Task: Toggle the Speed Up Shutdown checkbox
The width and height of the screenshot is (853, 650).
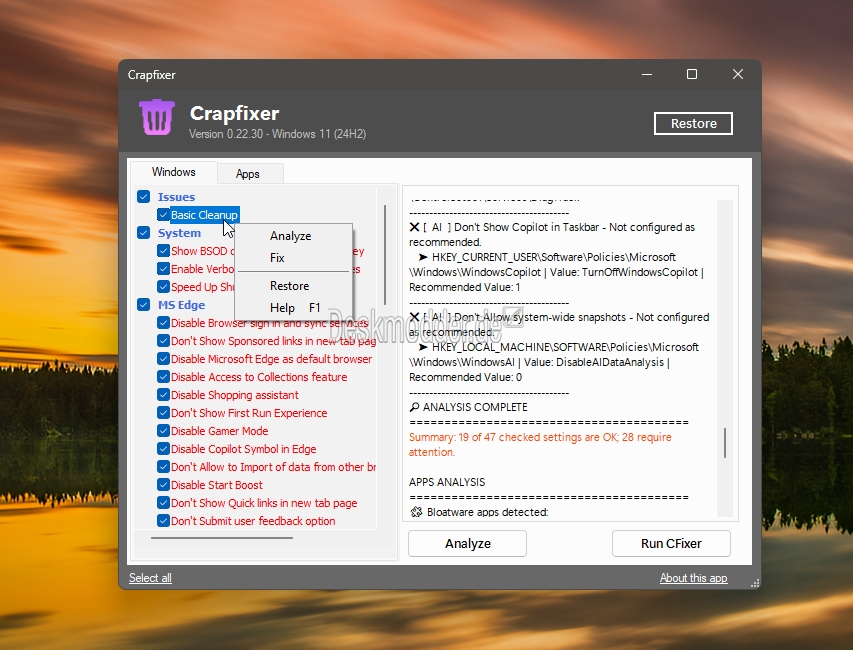Action: [x=163, y=287]
